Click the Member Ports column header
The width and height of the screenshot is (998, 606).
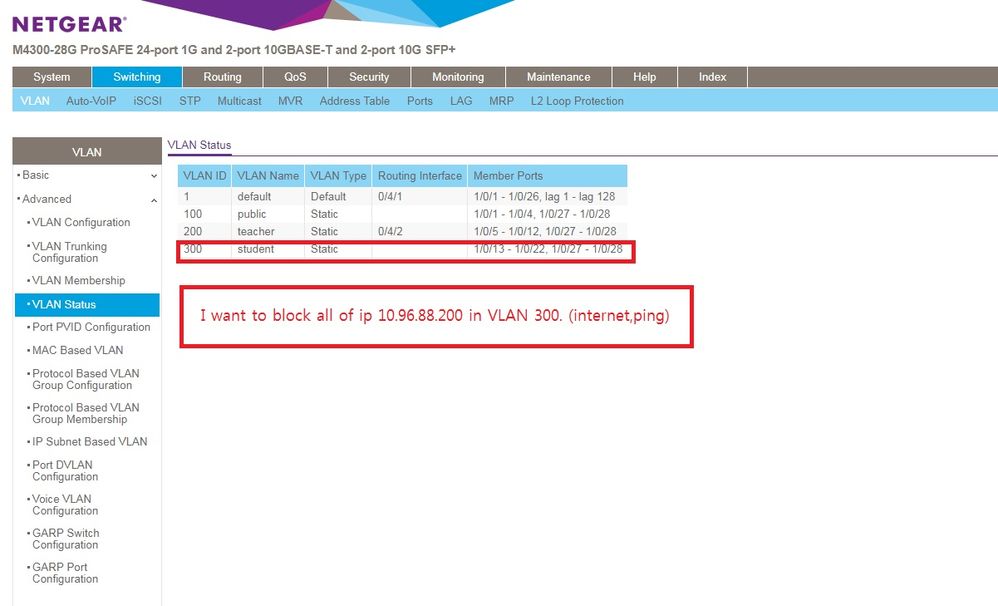[508, 176]
